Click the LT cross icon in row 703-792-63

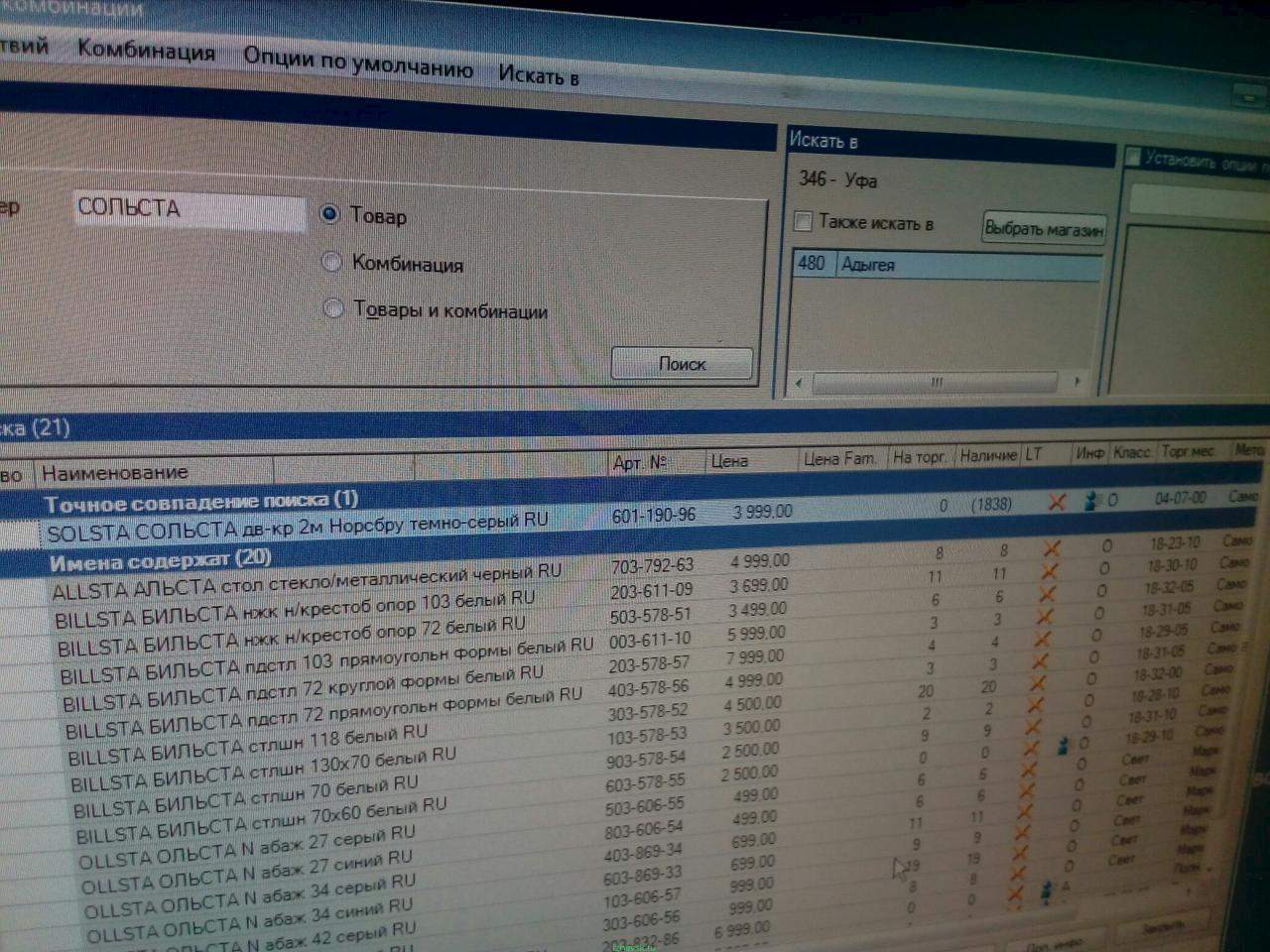[x=1052, y=548]
